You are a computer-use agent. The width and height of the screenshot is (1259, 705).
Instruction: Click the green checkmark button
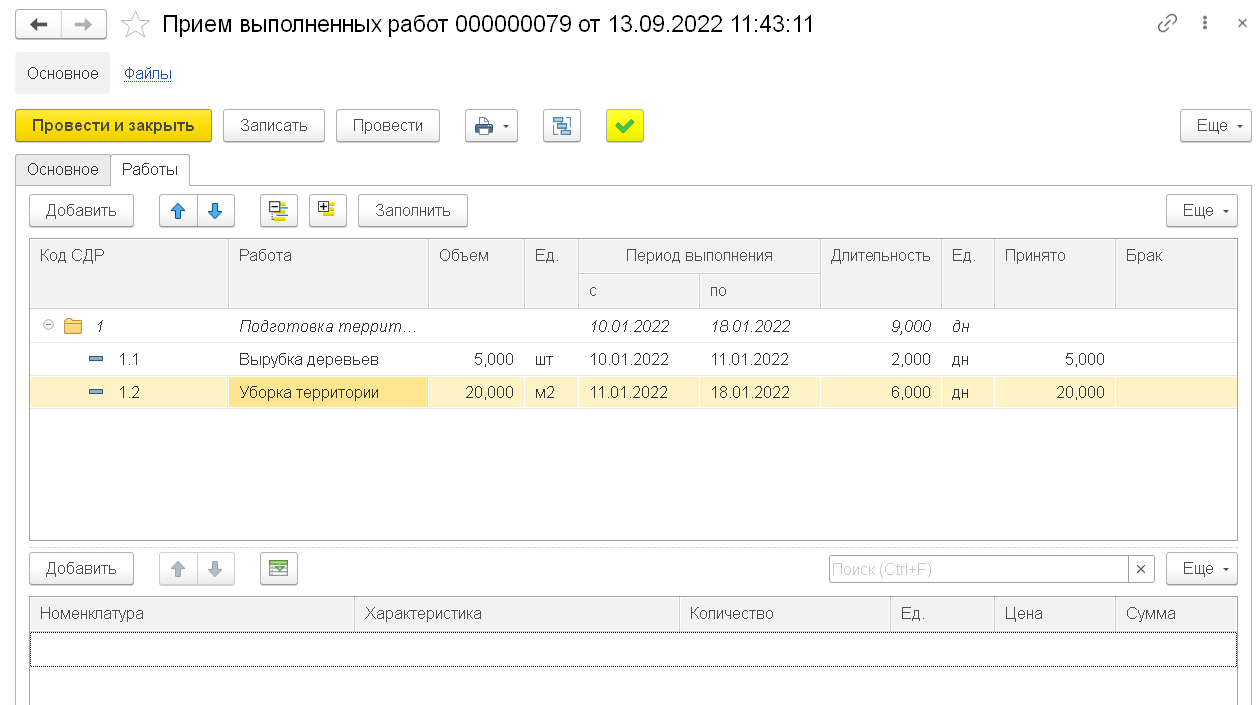point(625,126)
